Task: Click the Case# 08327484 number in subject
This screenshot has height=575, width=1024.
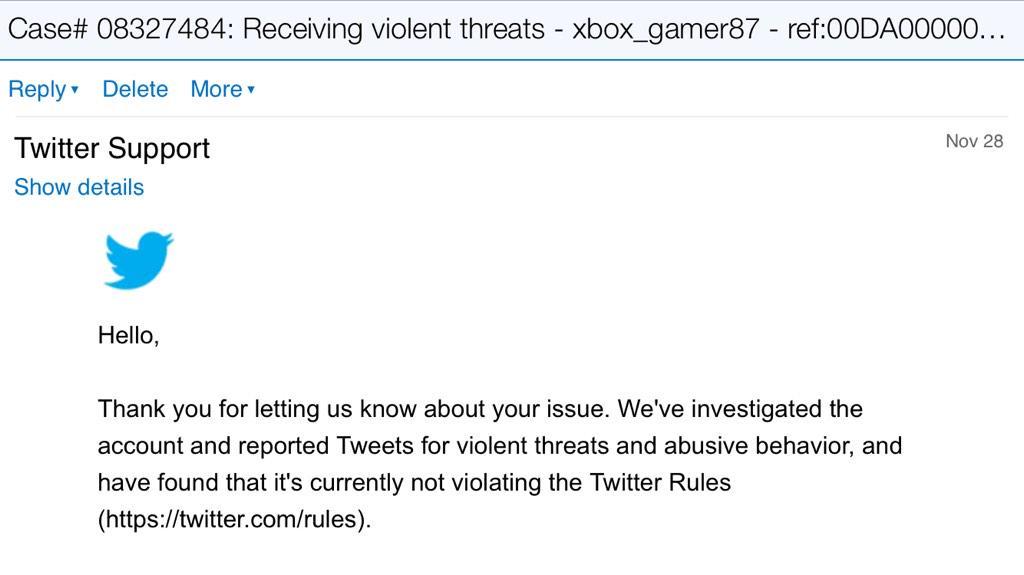Action: (120, 29)
